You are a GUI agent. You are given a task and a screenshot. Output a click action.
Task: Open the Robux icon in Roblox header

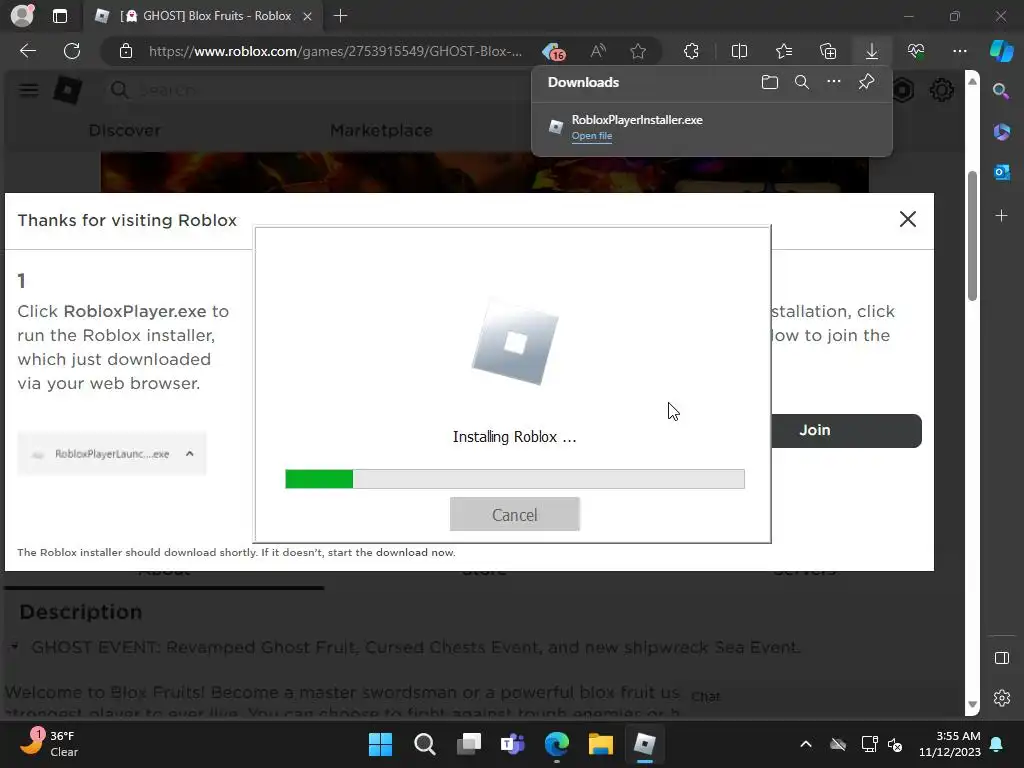tap(903, 90)
